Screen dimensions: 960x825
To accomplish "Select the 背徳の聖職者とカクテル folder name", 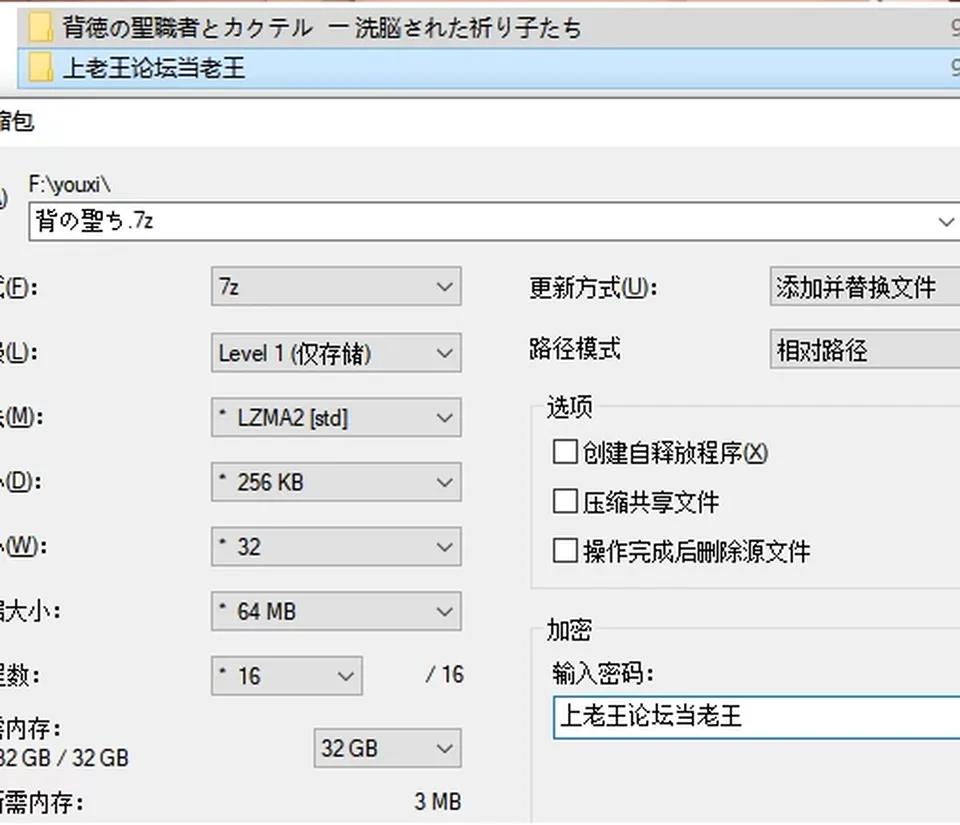I will pyautogui.click(x=322, y=28).
